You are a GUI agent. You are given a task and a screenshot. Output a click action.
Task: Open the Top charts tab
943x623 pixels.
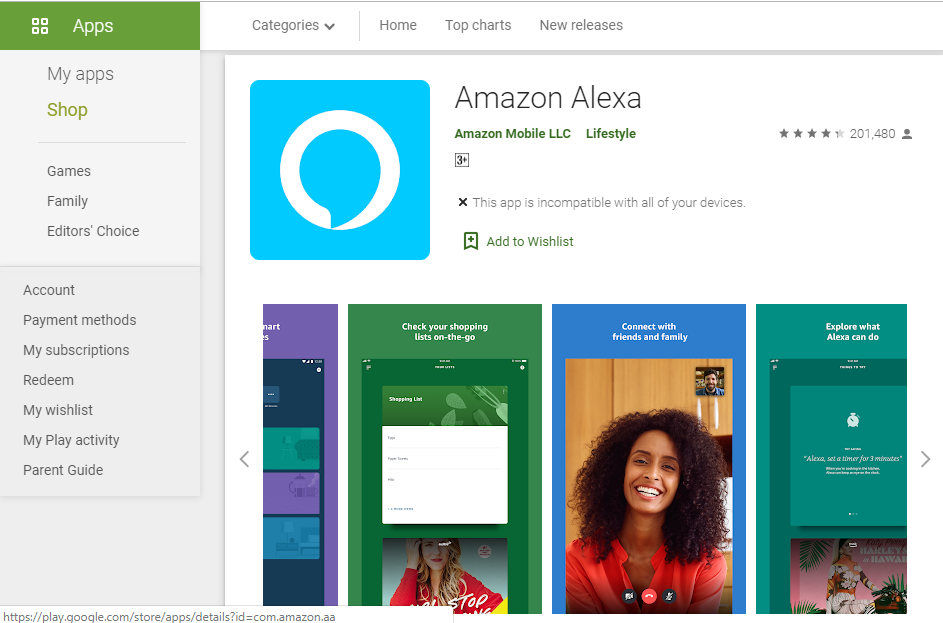click(x=478, y=25)
